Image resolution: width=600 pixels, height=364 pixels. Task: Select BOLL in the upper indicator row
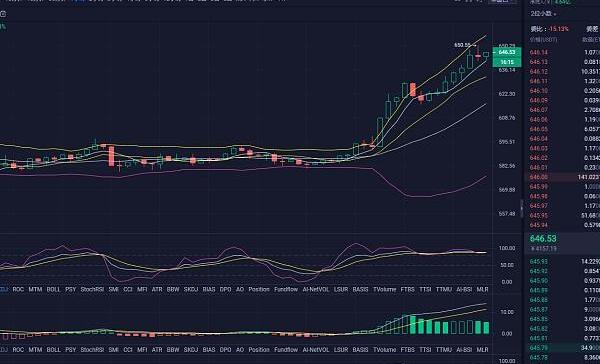click(x=53, y=289)
